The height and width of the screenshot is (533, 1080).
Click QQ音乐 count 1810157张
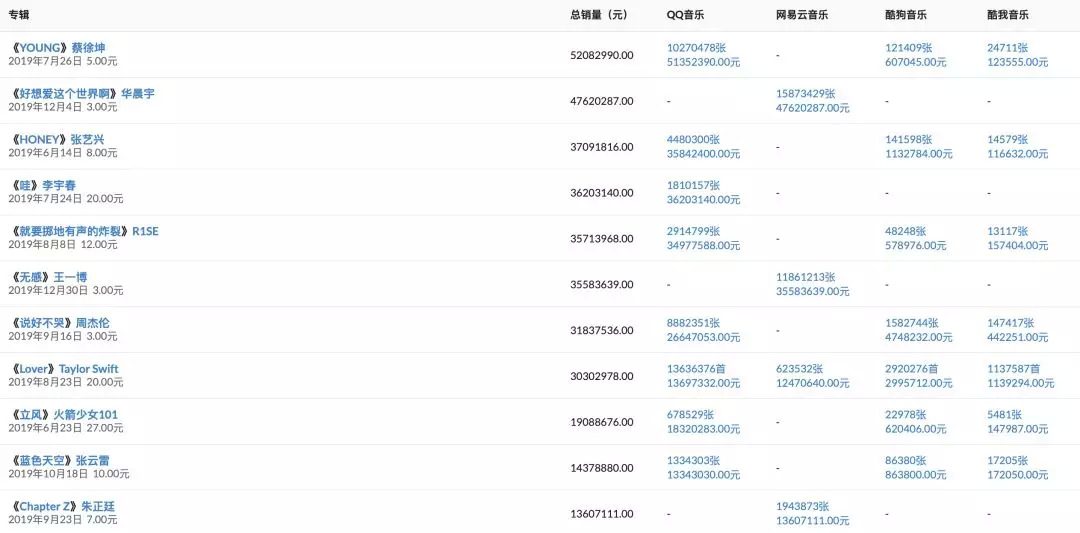click(693, 185)
